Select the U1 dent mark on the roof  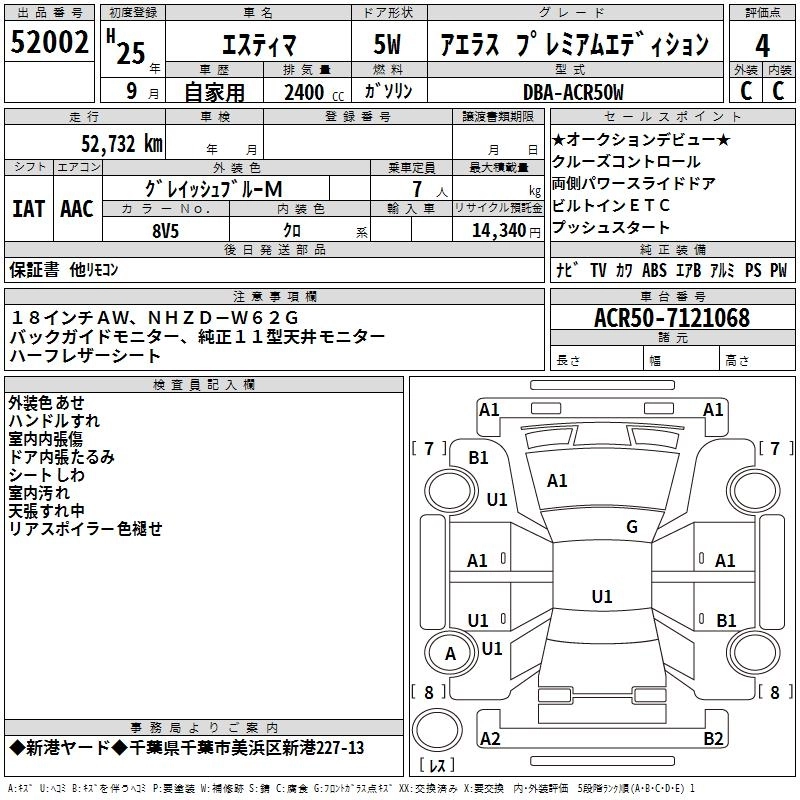click(x=601, y=597)
